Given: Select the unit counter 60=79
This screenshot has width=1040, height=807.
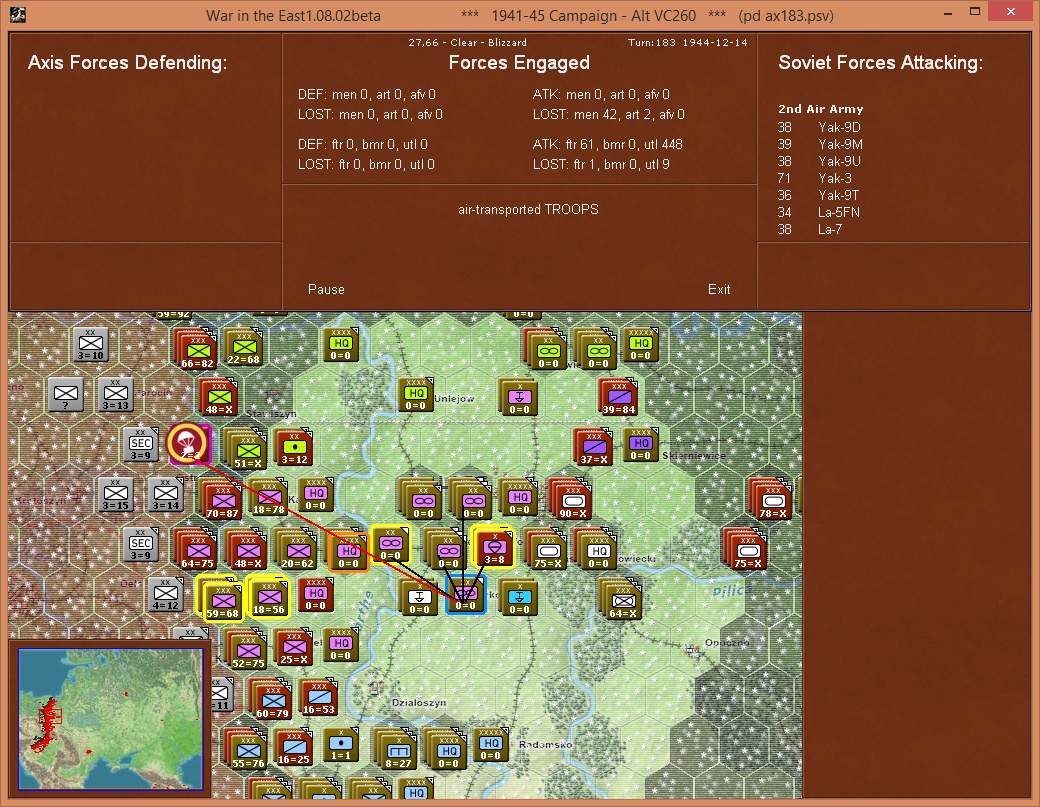Looking at the screenshot, I should point(272,701).
